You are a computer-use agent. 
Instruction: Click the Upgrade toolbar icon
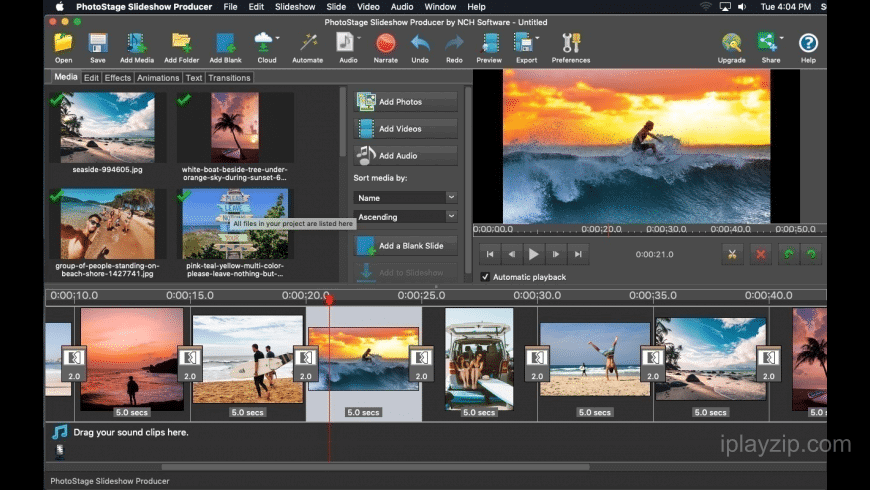tap(731, 48)
